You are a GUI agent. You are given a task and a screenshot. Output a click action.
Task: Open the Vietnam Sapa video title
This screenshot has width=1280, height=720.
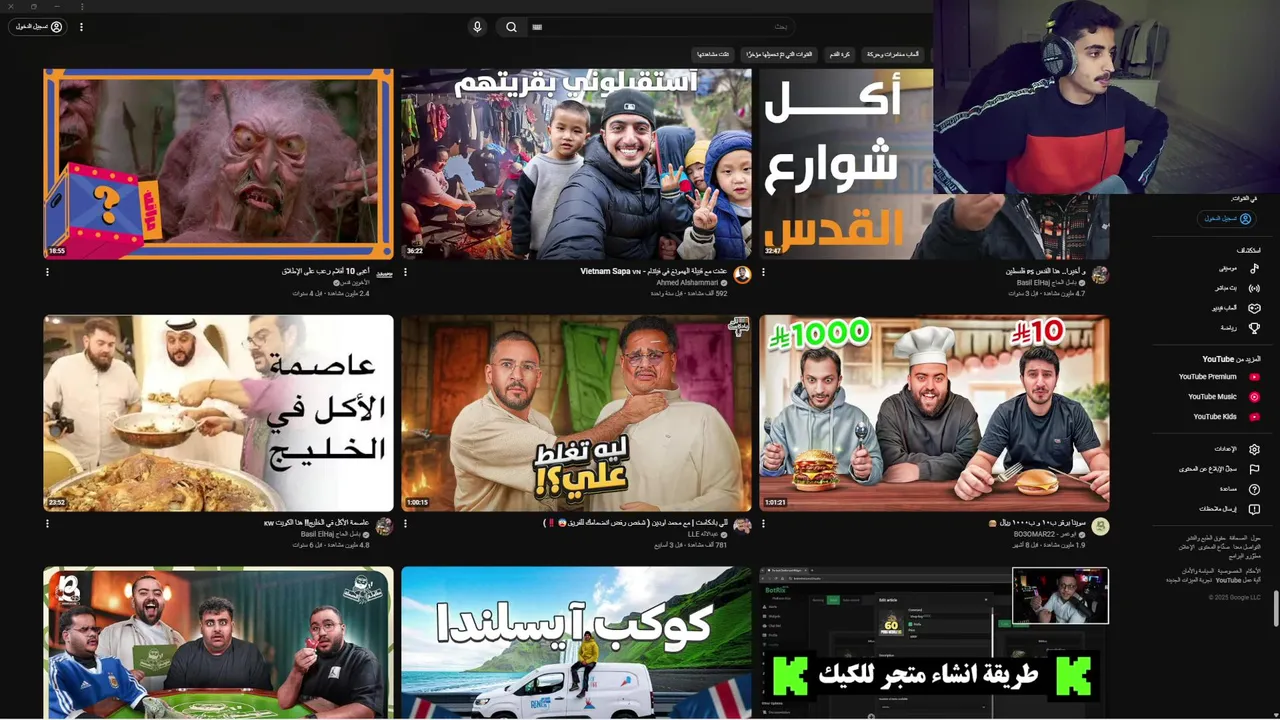(x=653, y=271)
